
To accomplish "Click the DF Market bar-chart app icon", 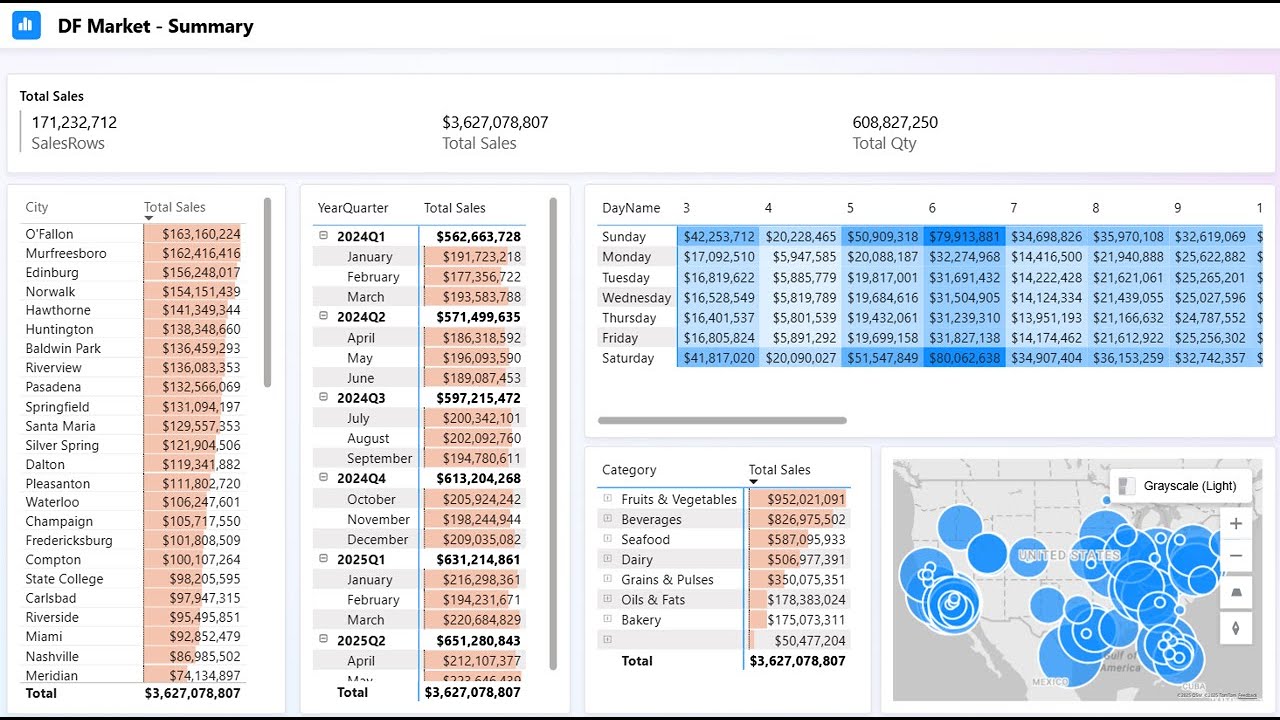I will (x=26, y=25).
